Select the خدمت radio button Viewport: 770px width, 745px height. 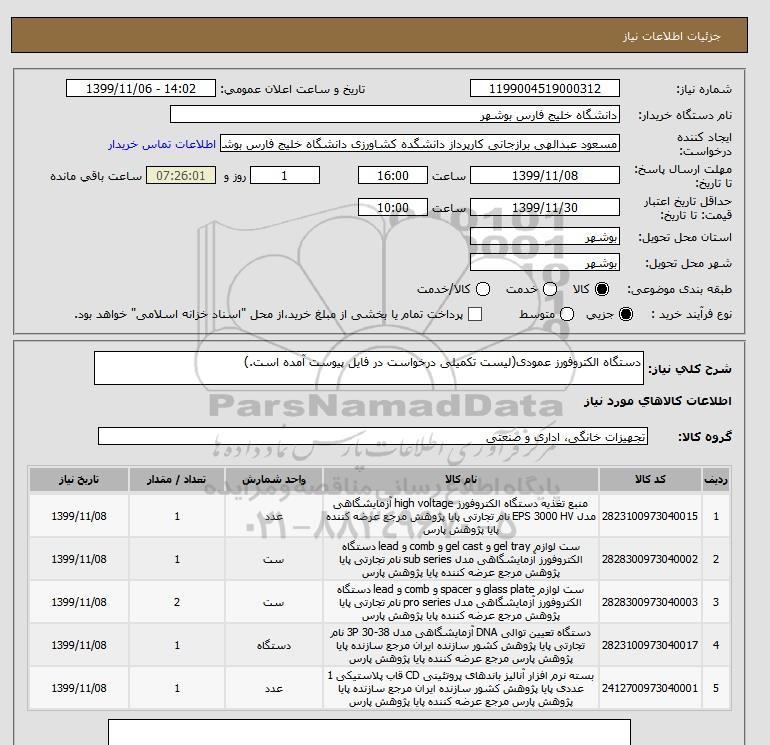pyautogui.click(x=550, y=289)
